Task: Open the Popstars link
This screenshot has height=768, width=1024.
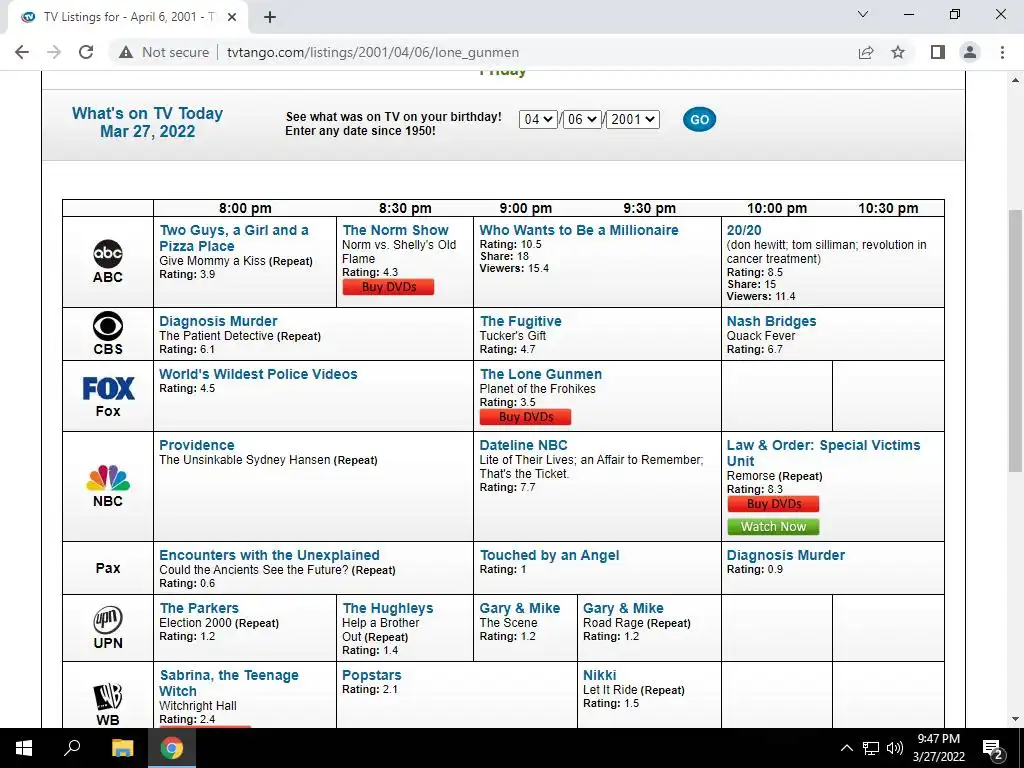Action: [372, 675]
